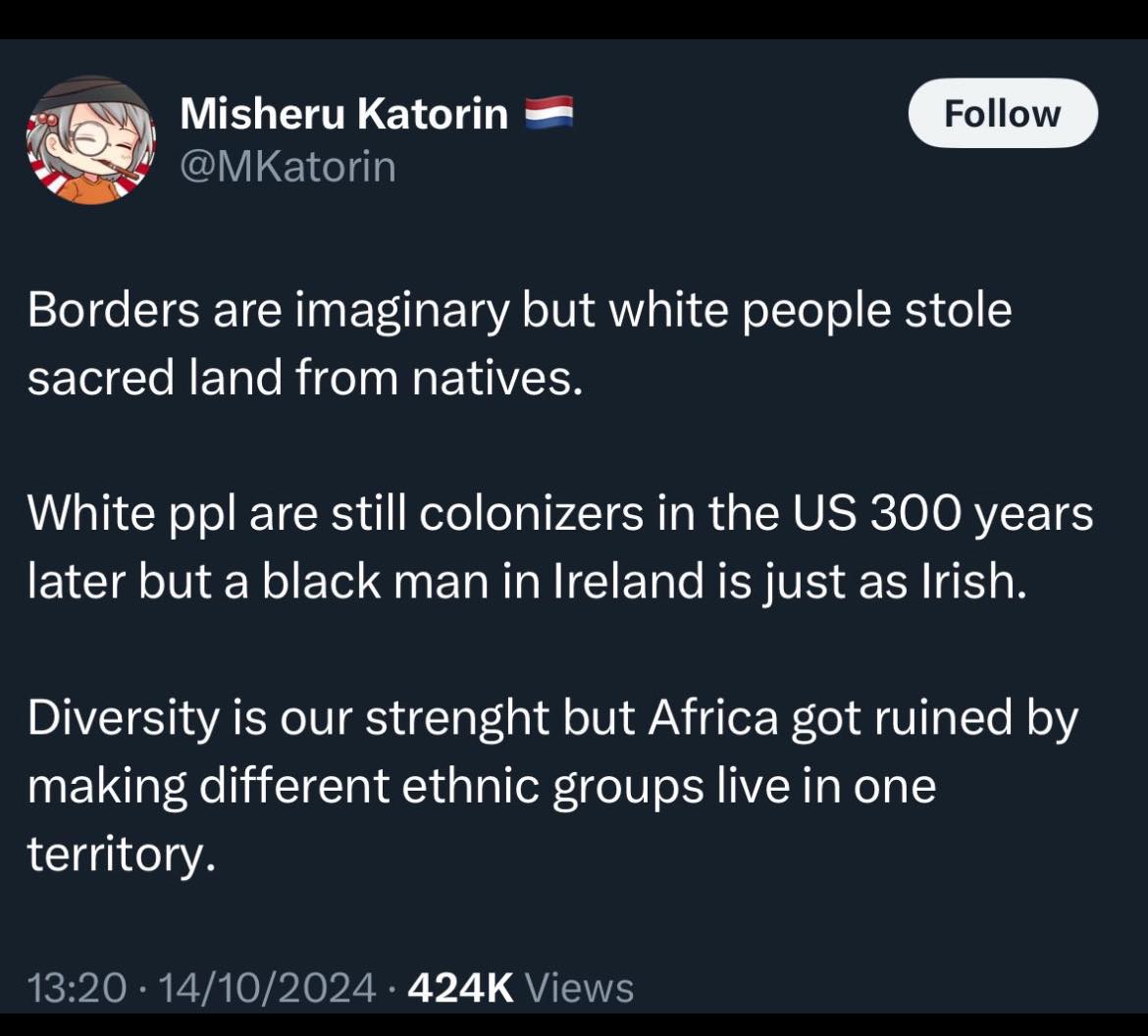
Task: Open the @MKatorin handle link
Action: pos(287,167)
